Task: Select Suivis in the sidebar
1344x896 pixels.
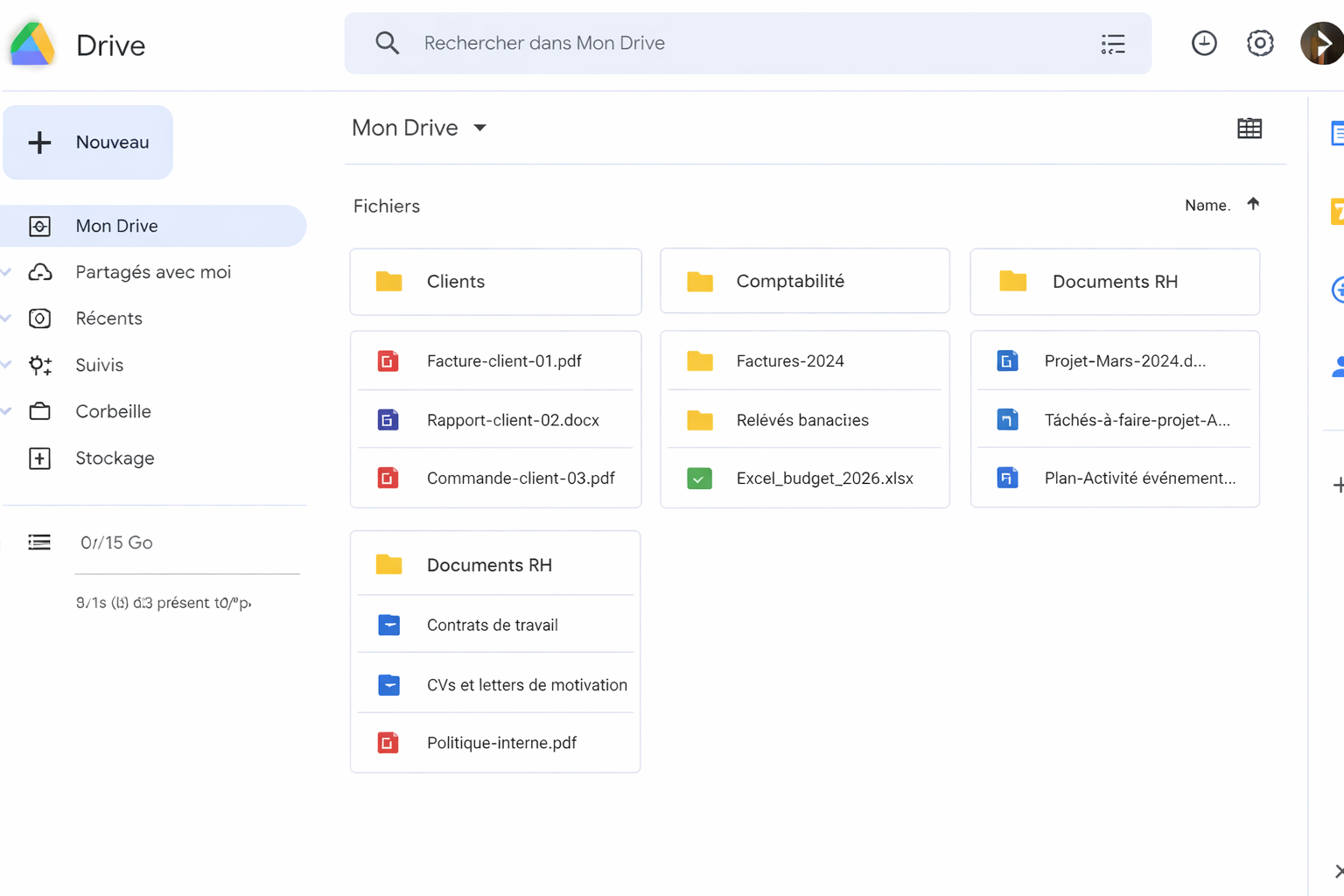Action: click(x=99, y=365)
